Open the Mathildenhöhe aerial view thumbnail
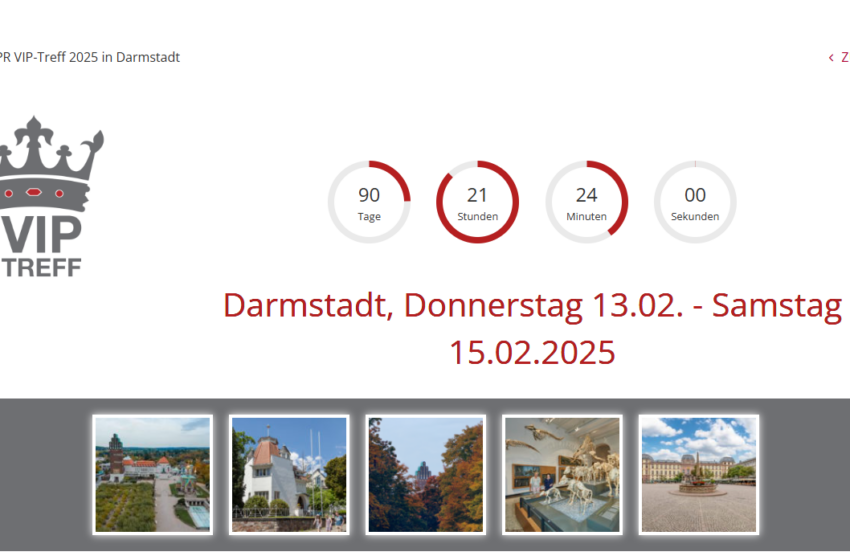The height and width of the screenshot is (560, 850). pyautogui.click(x=153, y=475)
